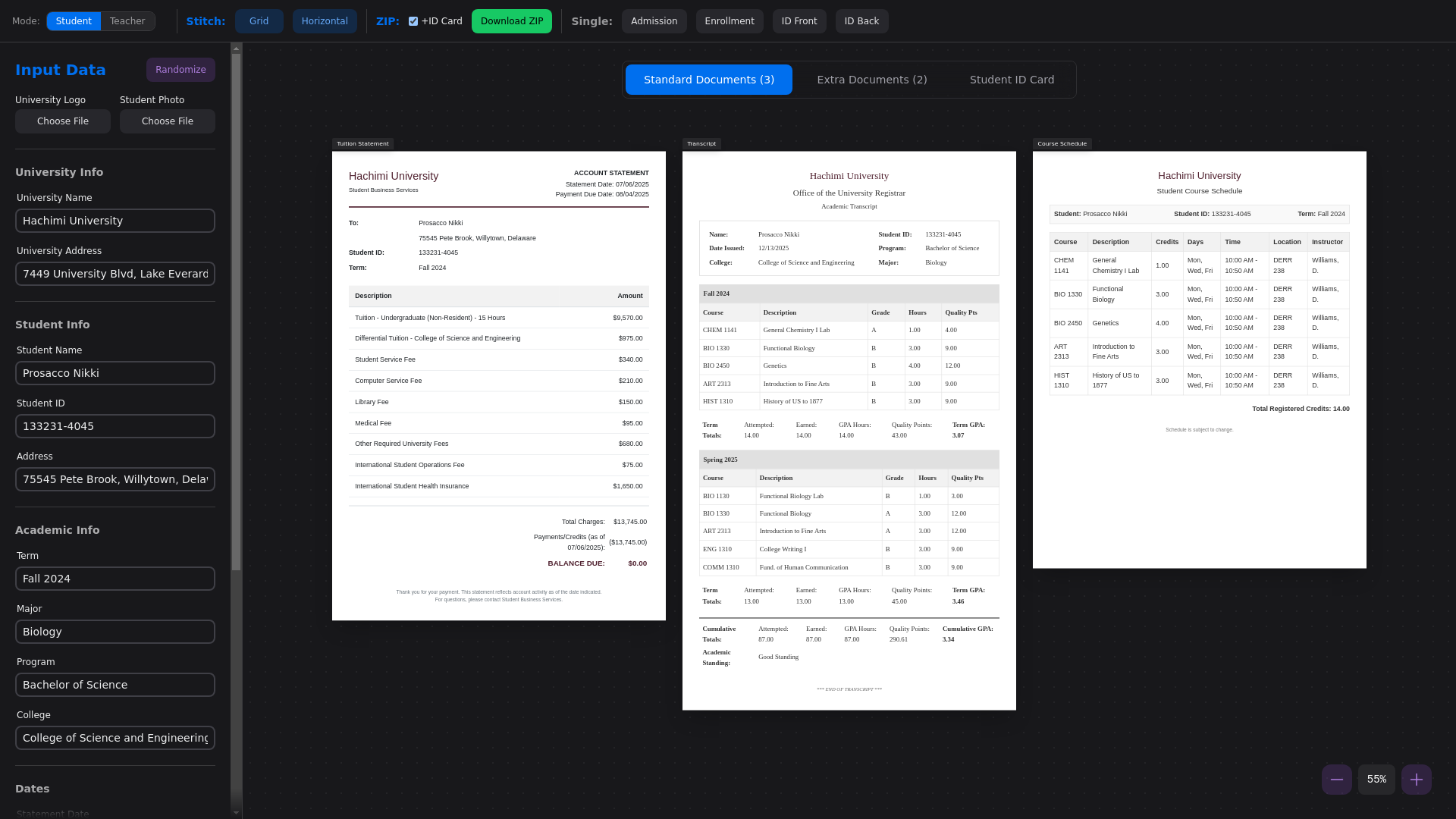
Task: Click the 'Library Fee' row
Action: point(499,402)
